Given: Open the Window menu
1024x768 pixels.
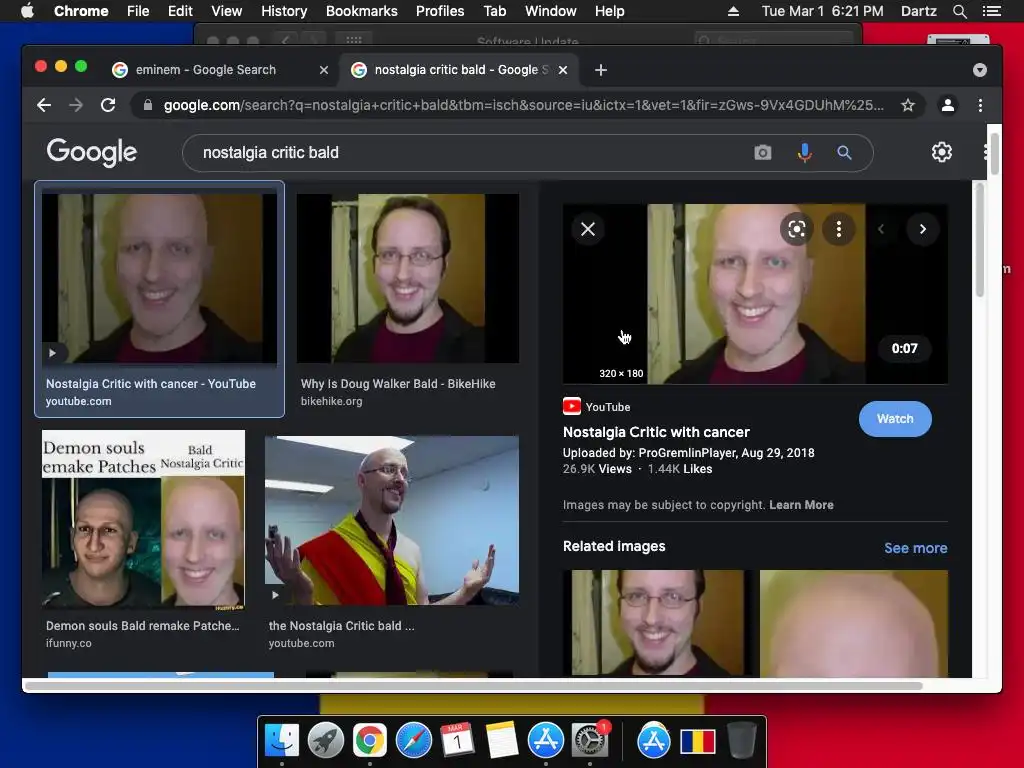Looking at the screenshot, I should [x=551, y=11].
